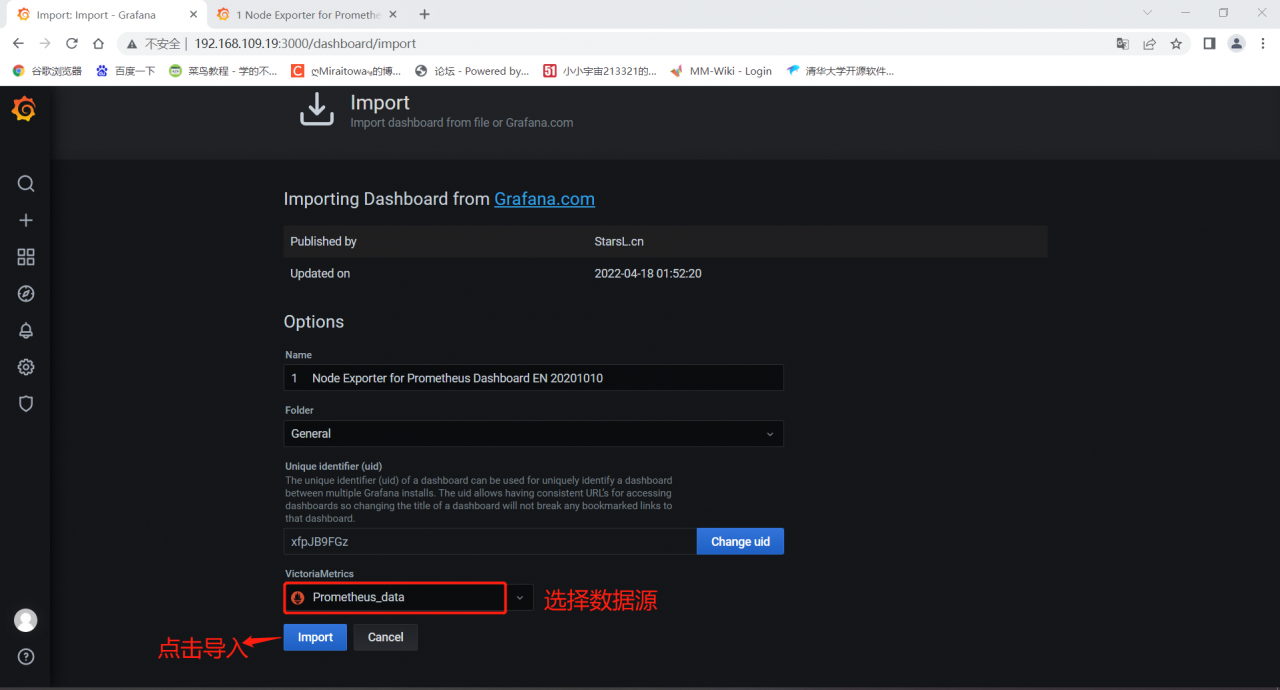
Task: Click the dashboard Name input field
Action: (533, 378)
